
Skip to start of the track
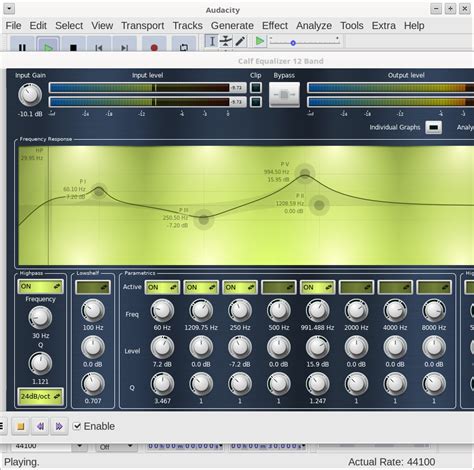point(99,45)
